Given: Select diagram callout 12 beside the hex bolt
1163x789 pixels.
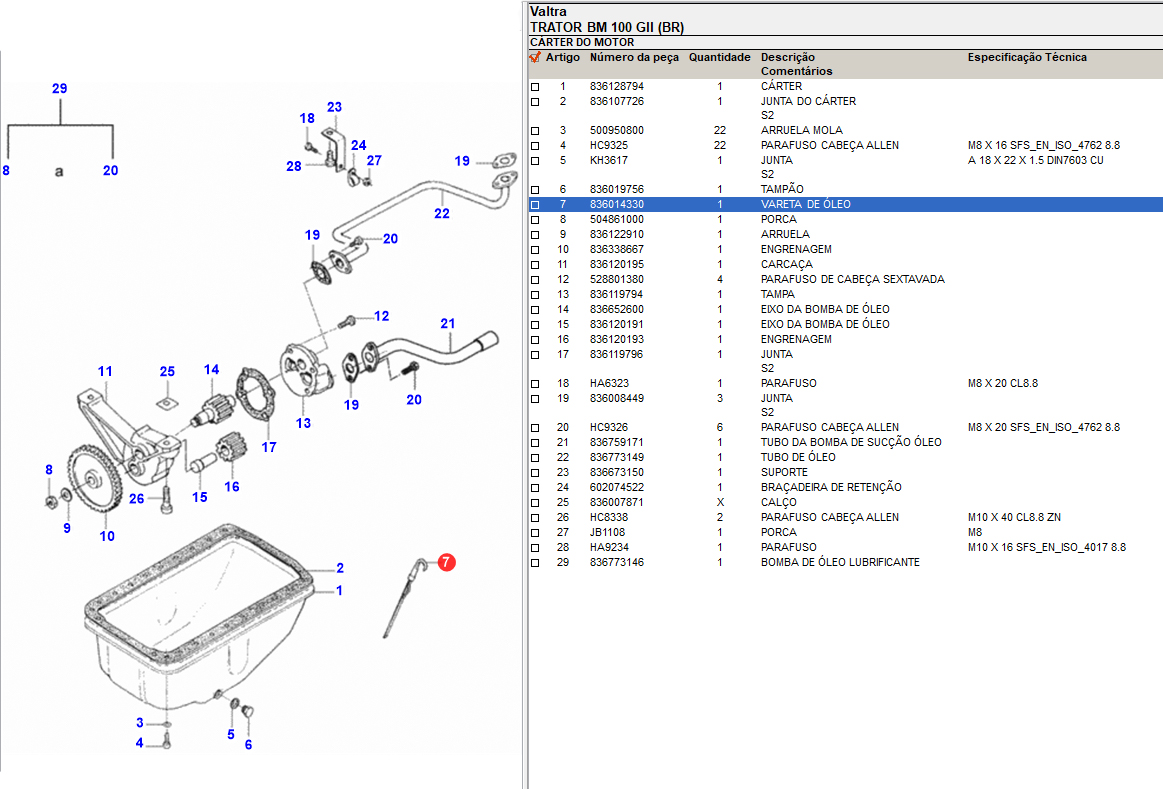Looking at the screenshot, I should point(382,316).
